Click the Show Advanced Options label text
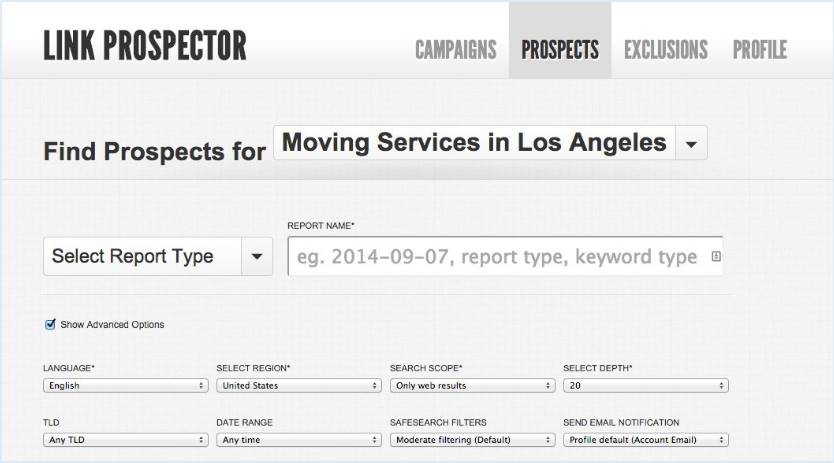 pyautogui.click(x=112, y=325)
